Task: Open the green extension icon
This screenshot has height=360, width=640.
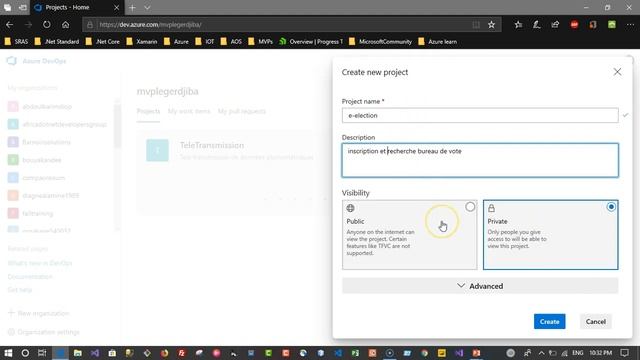Action: 612,25
